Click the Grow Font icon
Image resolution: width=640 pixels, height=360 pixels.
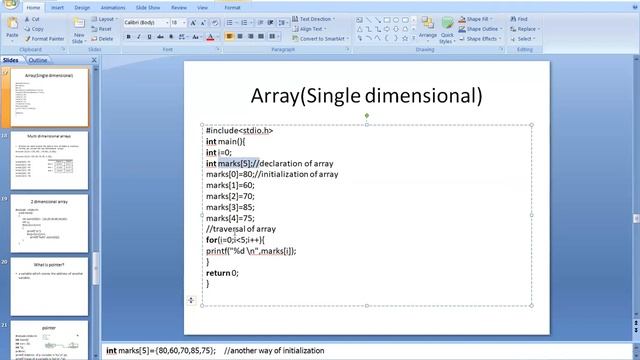coord(193,23)
